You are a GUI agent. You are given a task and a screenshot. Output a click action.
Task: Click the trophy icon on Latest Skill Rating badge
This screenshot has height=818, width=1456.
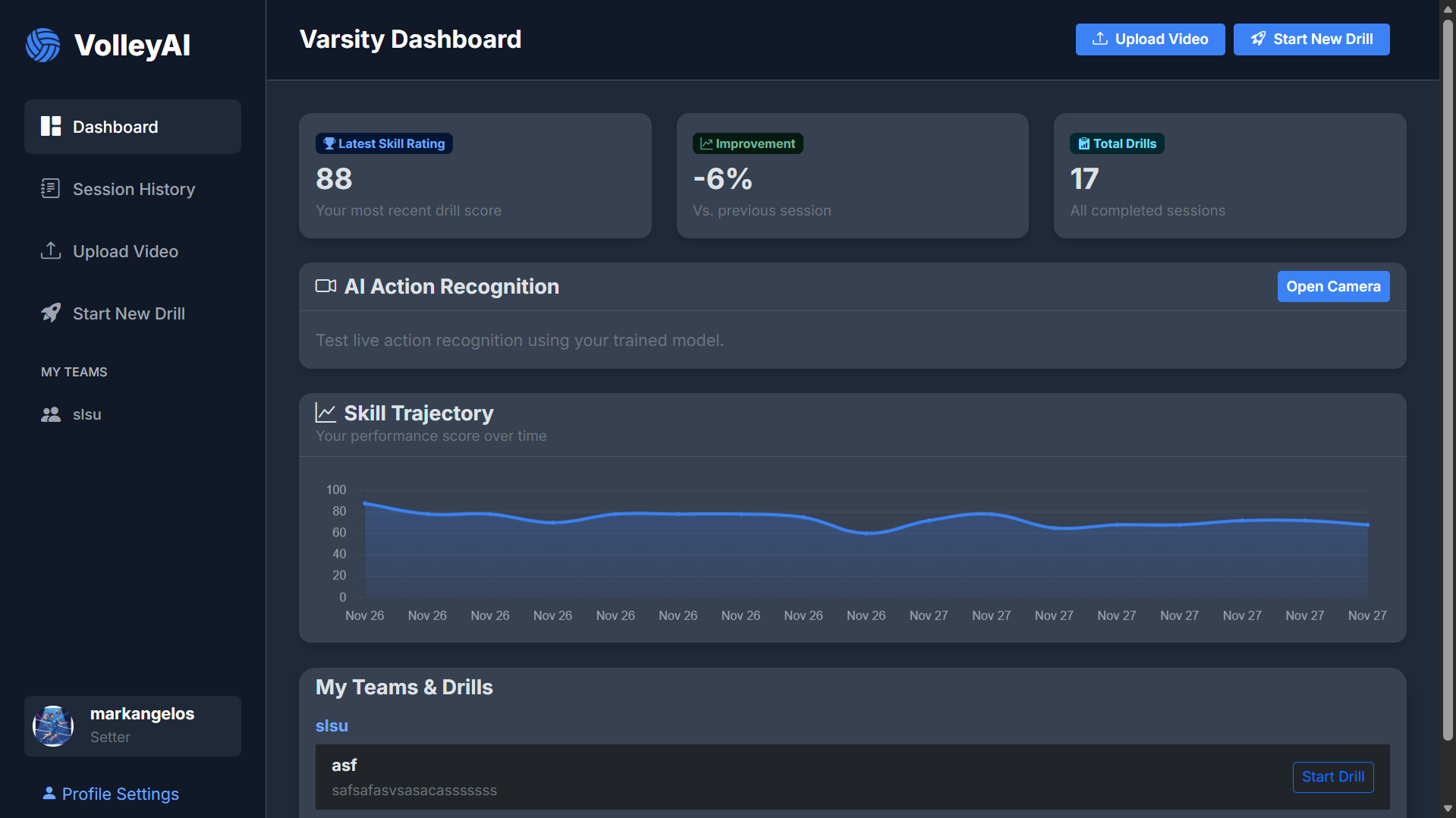328,143
